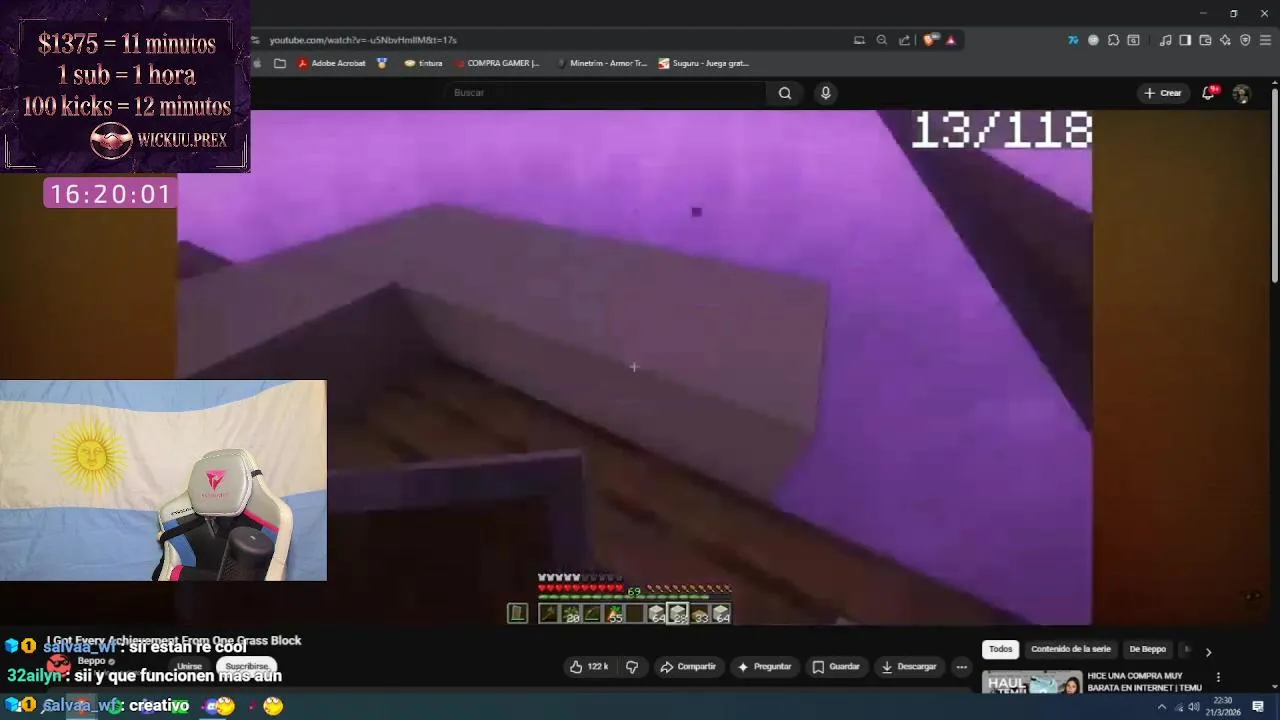Open the tintura bookmark
Screen dimensions: 1280x720
click(423, 63)
